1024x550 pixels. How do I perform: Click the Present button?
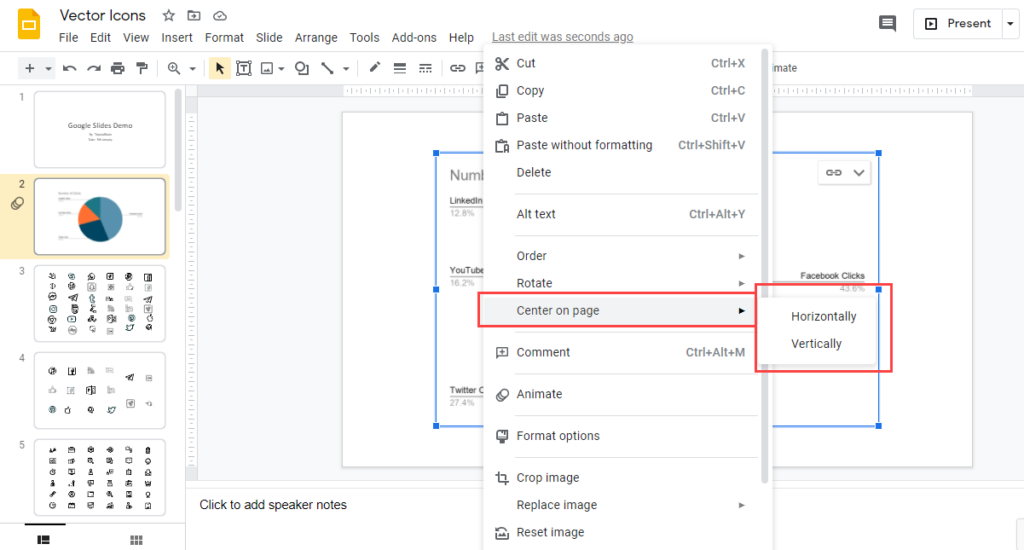(x=958, y=24)
